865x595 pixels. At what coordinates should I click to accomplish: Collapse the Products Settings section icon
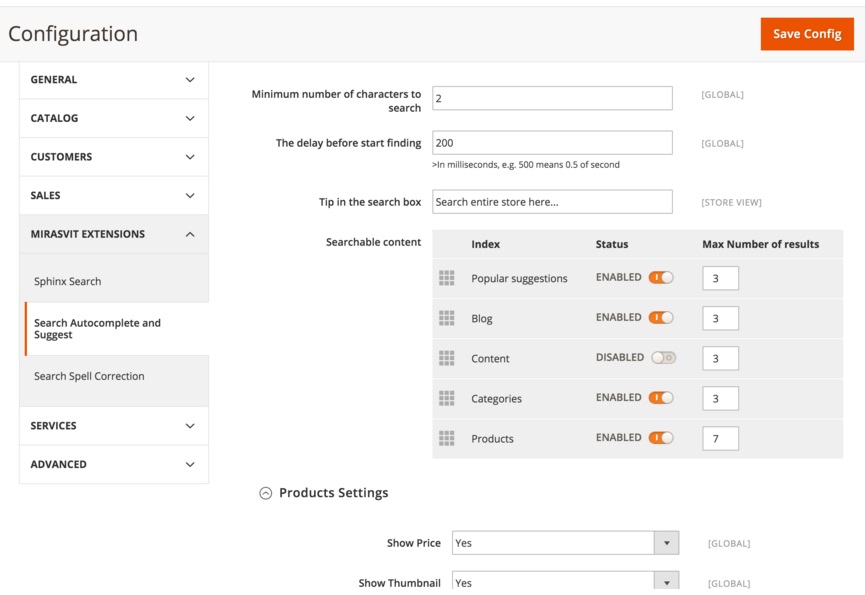click(x=265, y=493)
